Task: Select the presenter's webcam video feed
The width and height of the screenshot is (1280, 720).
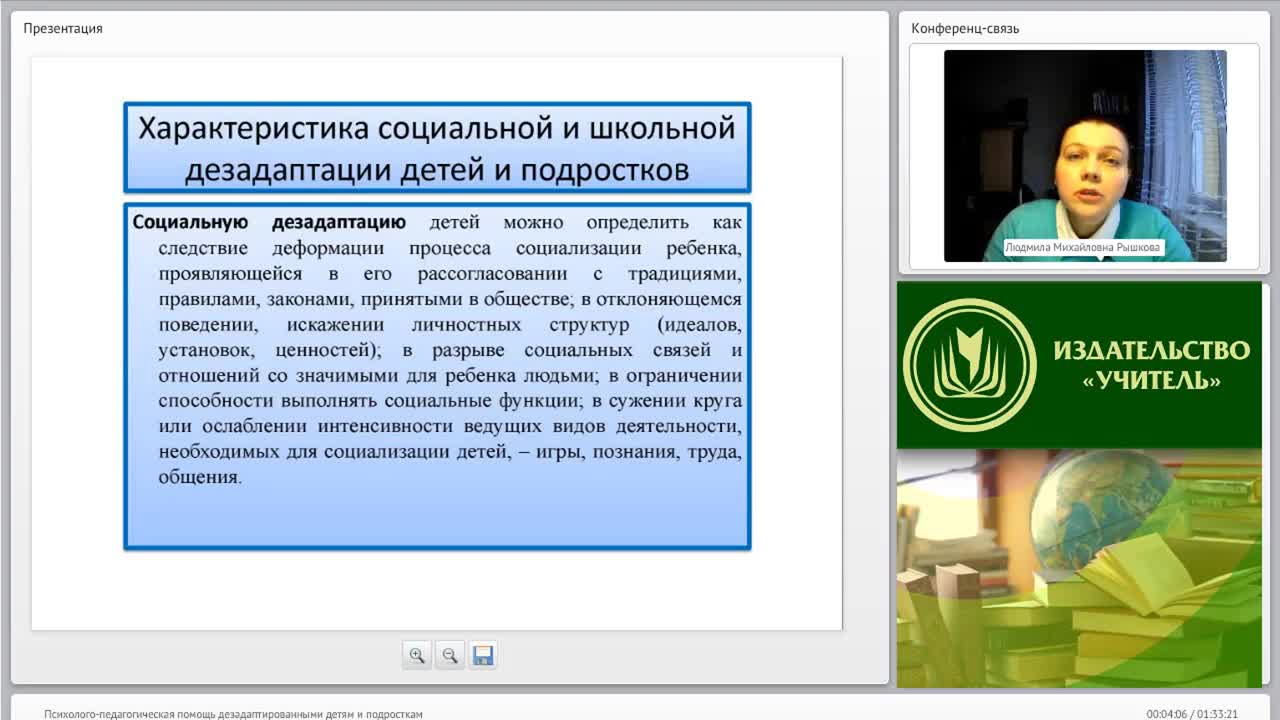Action: tap(1085, 156)
